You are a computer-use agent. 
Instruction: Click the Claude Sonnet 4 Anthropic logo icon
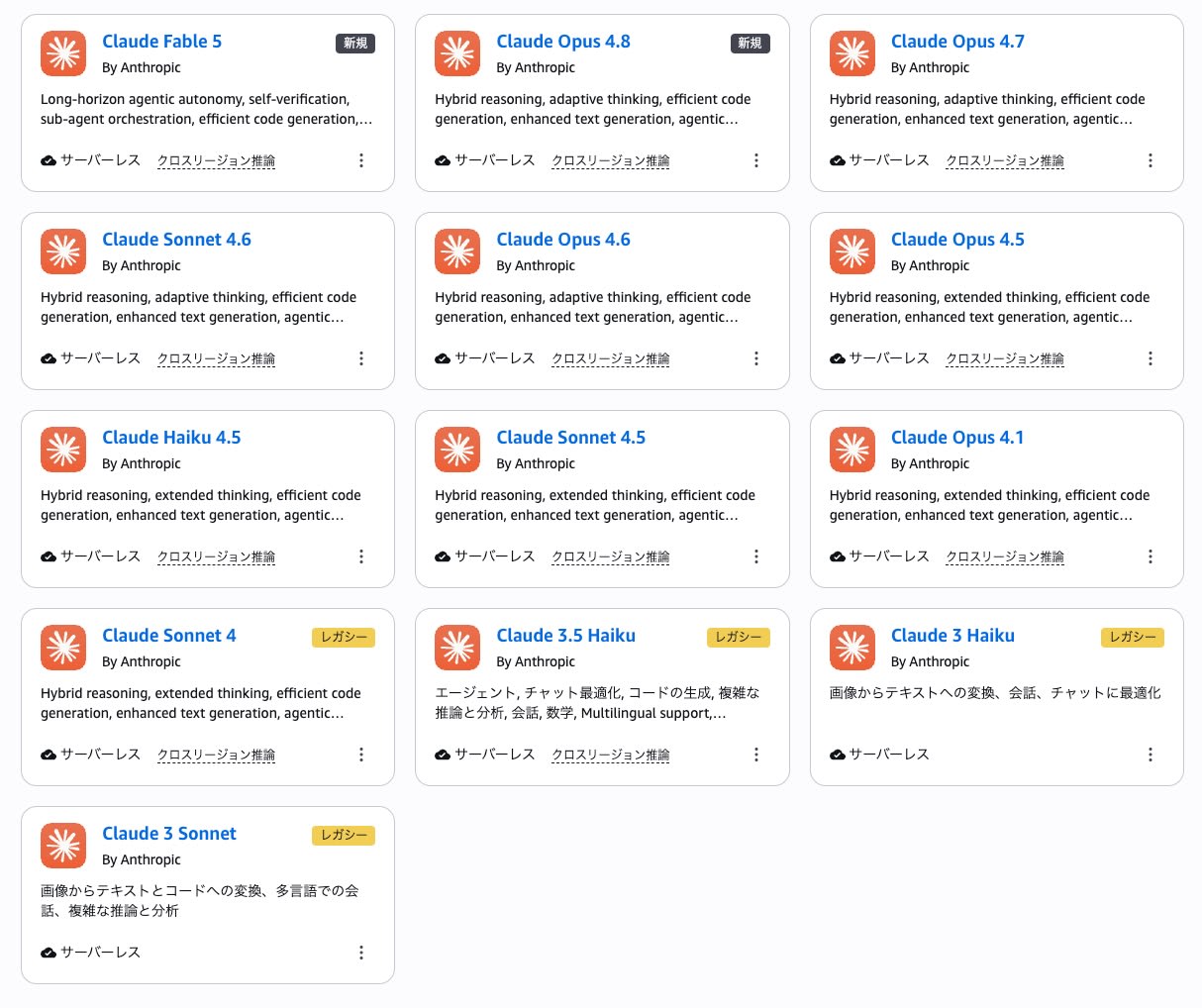[x=63, y=648]
